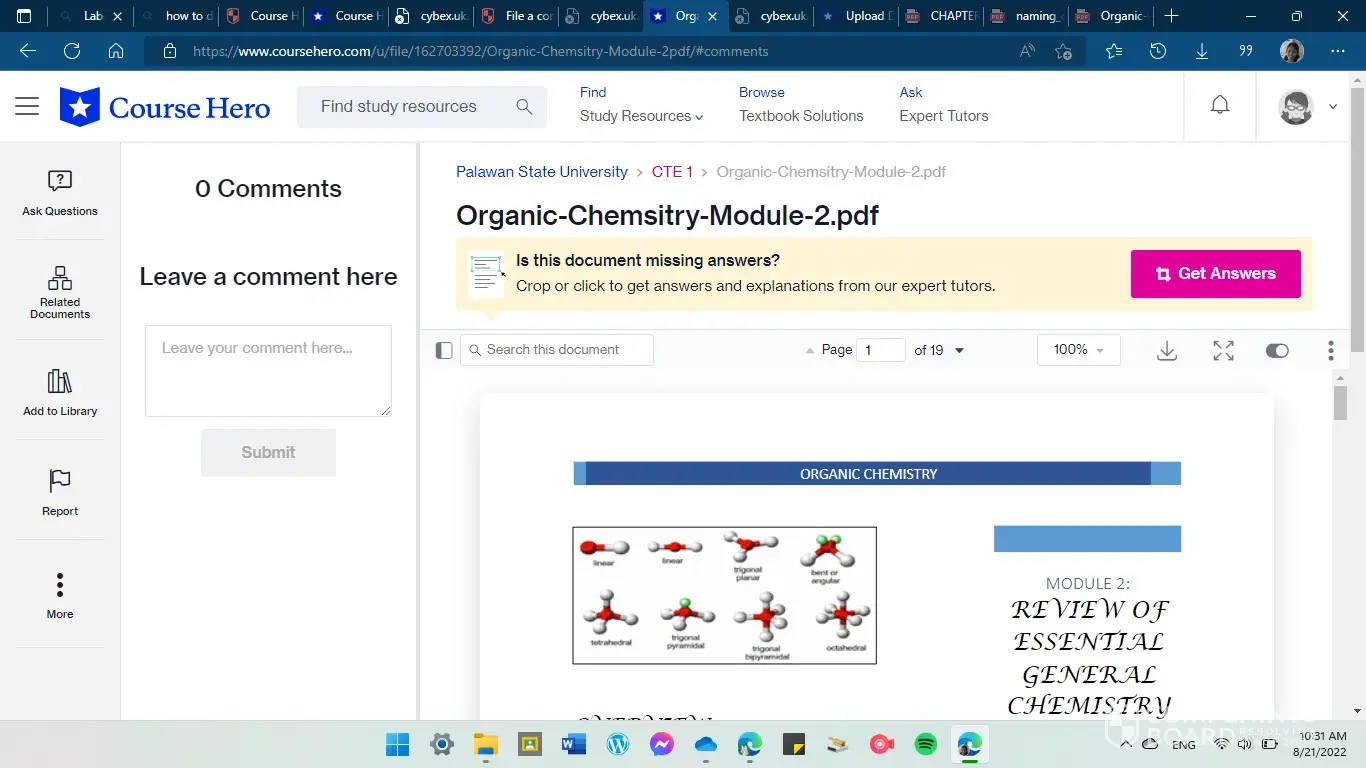Launch Spotify from the taskbar

[926, 744]
